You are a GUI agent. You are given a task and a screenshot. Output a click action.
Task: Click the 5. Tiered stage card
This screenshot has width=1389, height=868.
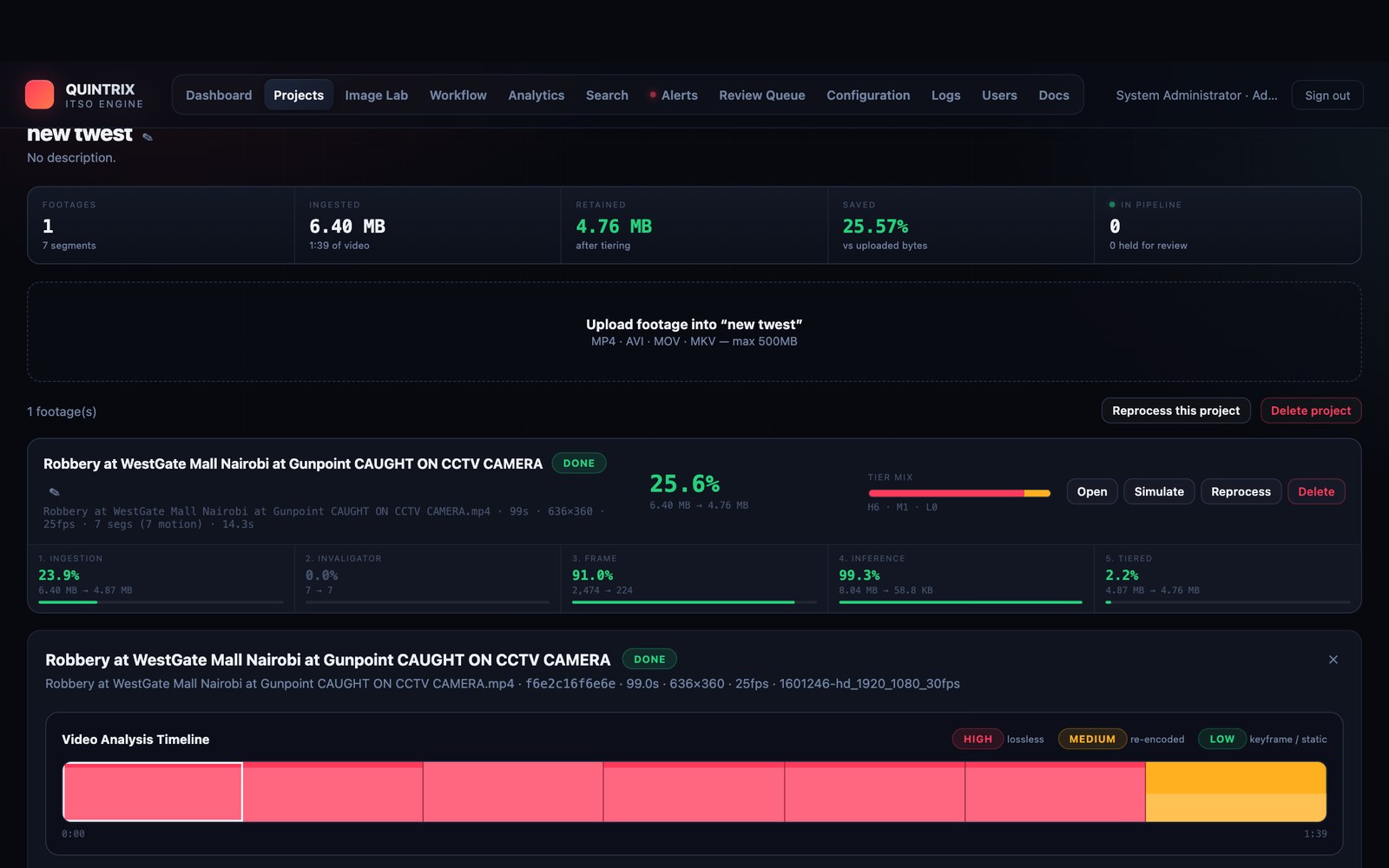(x=1228, y=578)
